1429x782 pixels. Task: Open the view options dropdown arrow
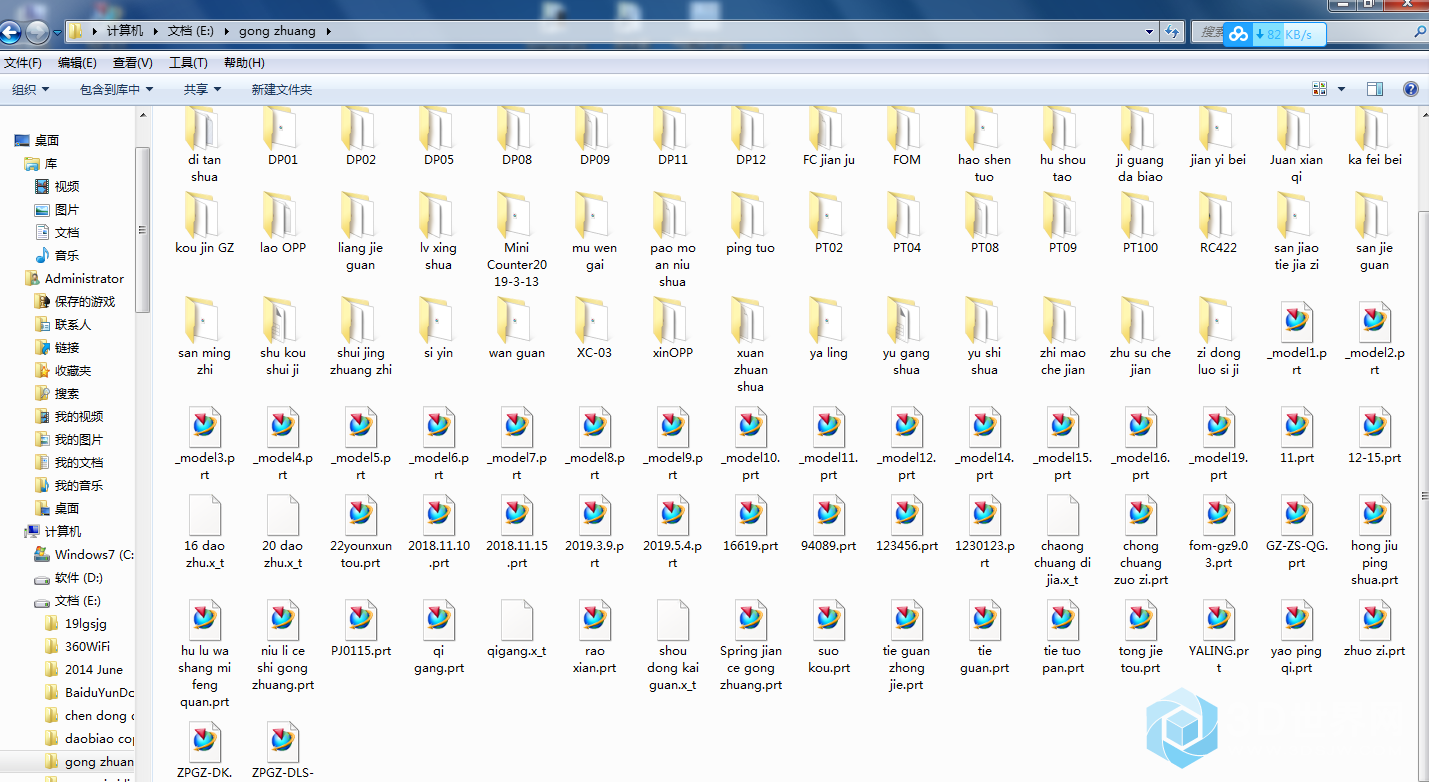click(1341, 89)
